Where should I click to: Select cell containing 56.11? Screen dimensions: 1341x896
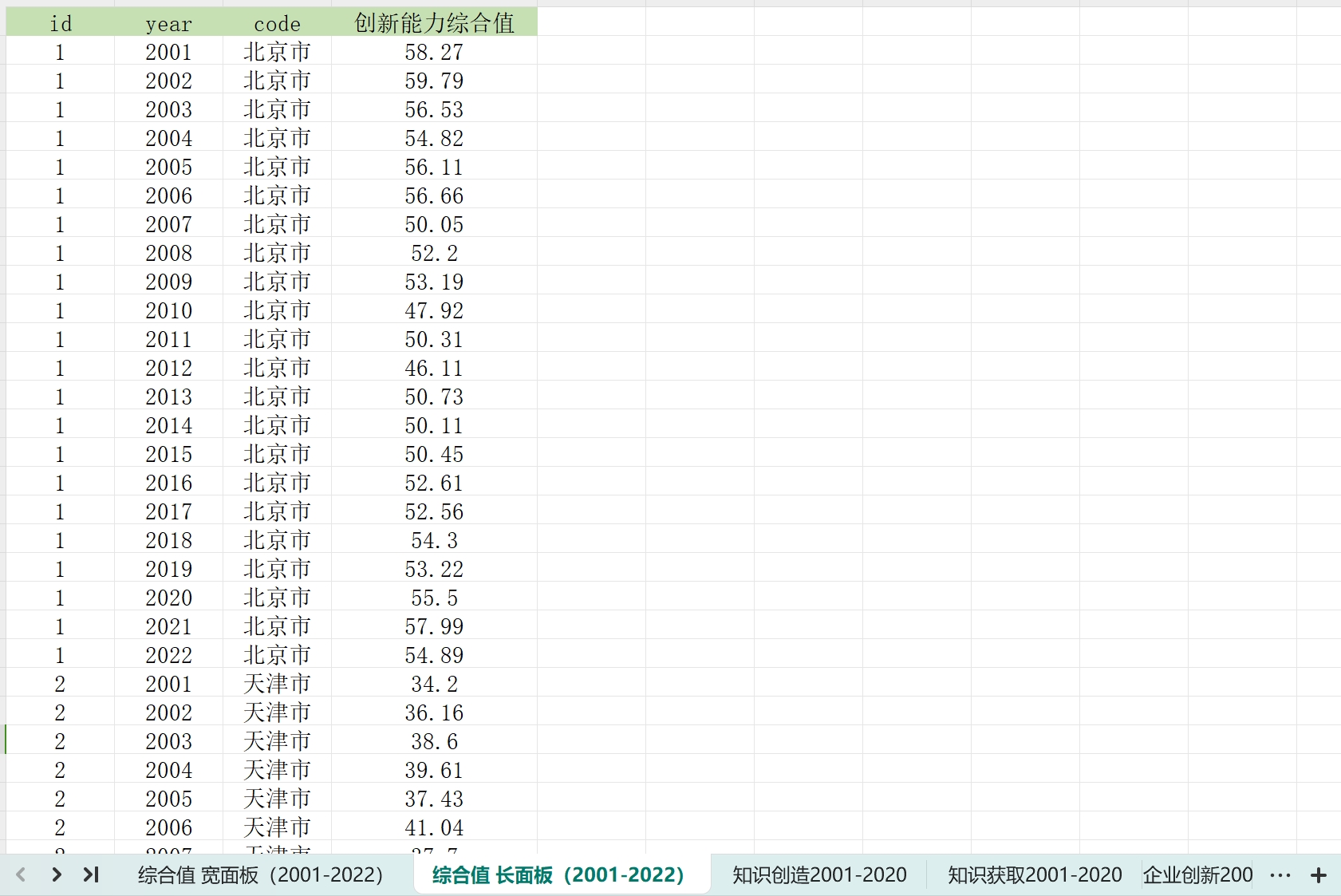[x=435, y=167]
